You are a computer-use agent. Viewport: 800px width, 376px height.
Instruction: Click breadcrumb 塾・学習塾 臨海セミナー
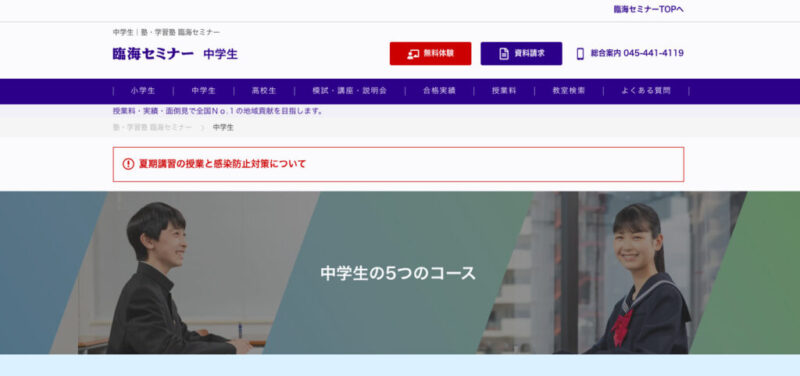[152, 127]
